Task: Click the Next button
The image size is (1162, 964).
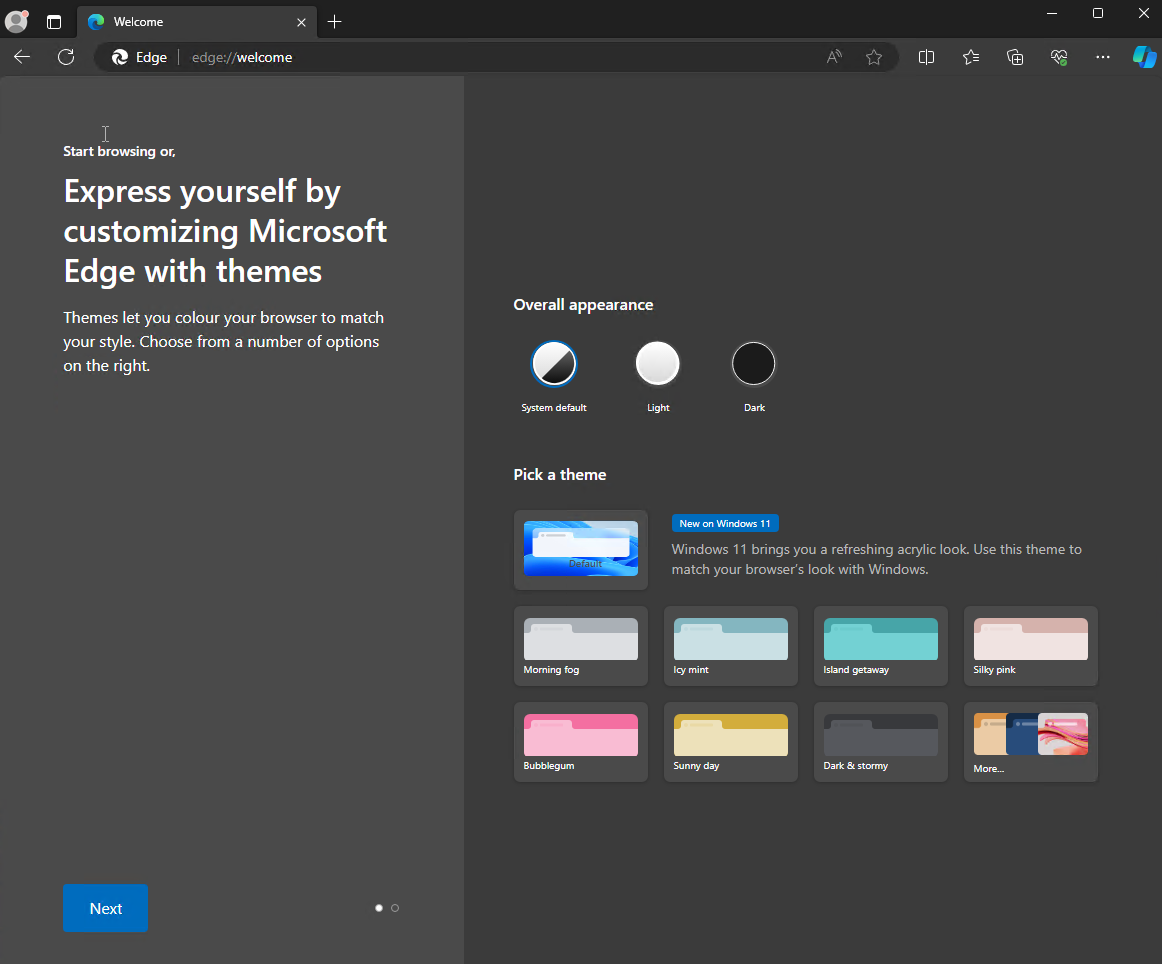Action: [x=105, y=908]
